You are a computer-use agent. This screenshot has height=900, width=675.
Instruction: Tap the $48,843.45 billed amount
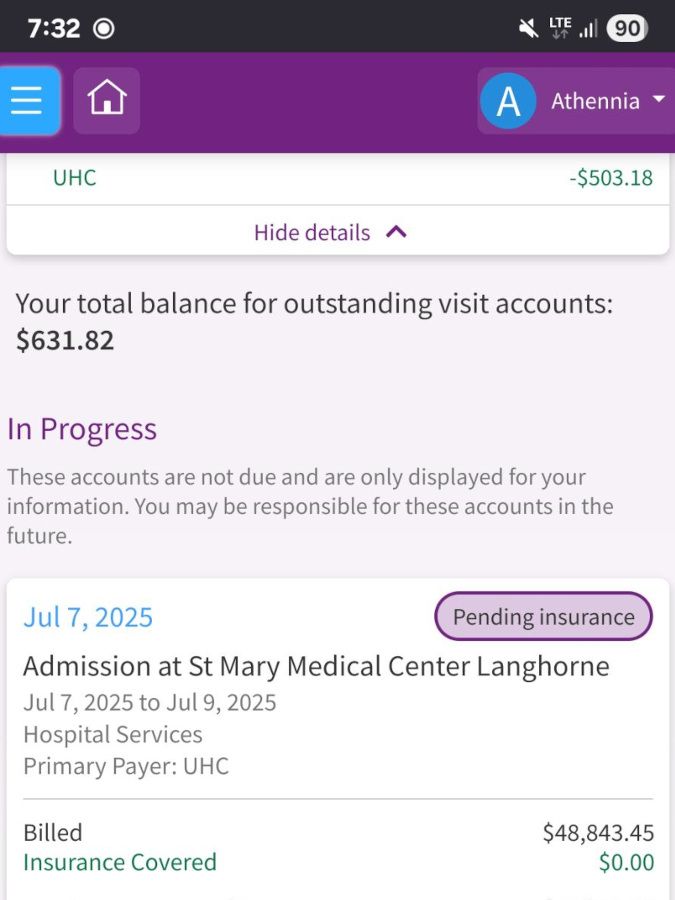[x=598, y=832]
